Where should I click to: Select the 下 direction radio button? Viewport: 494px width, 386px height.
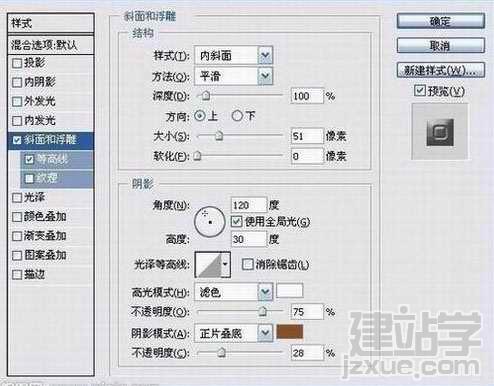[237, 116]
